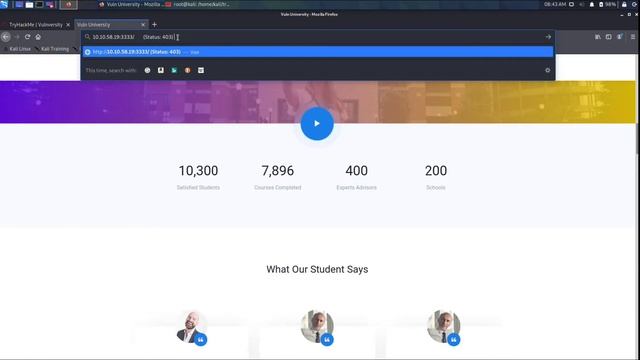Viewport: 640px width, 360px height.
Task: Select the highlighted URL suggestion with Status 403
Action: pos(318,52)
